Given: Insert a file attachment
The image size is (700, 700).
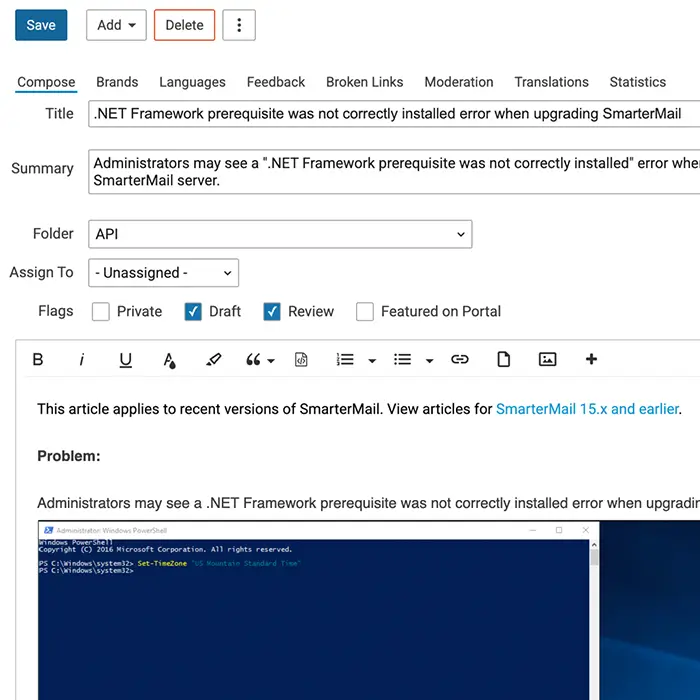Looking at the screenshot, I should click(504, 359).
